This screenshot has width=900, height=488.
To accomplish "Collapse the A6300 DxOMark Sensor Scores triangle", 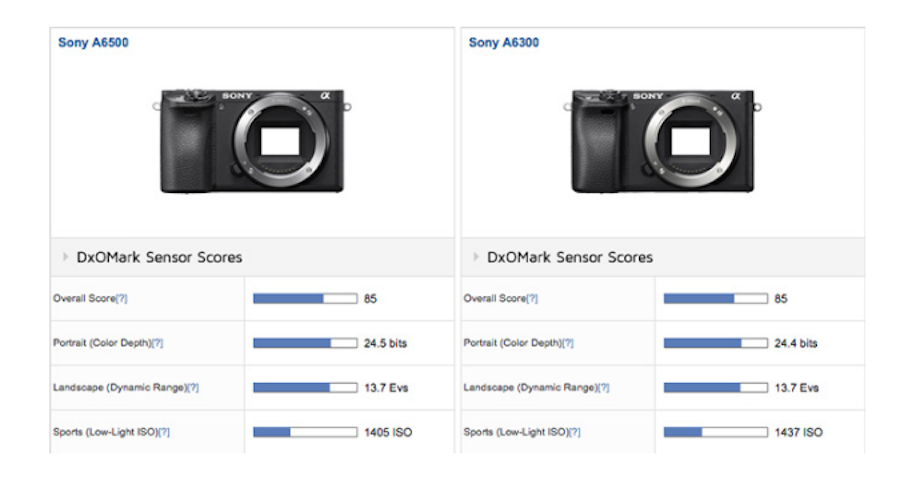I will click(x=476, y=257).
